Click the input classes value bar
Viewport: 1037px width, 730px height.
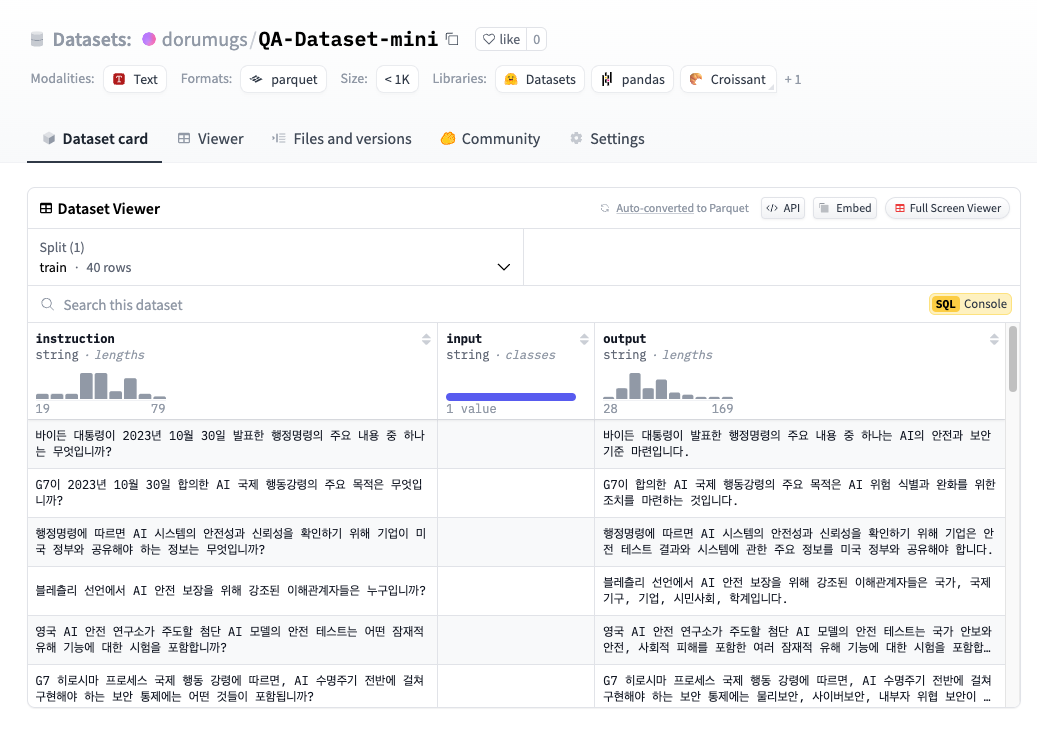point(511,397)
